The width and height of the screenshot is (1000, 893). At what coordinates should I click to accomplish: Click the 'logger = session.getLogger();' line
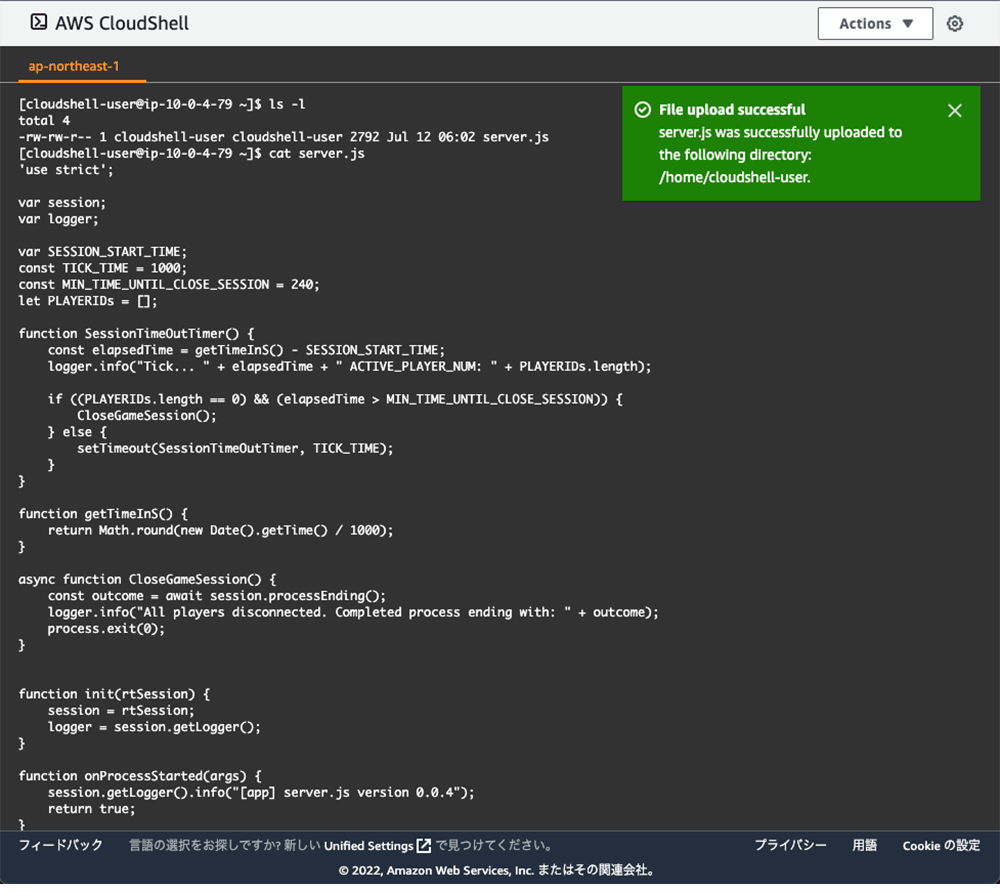pyautogui.click(x=154, y=727)
